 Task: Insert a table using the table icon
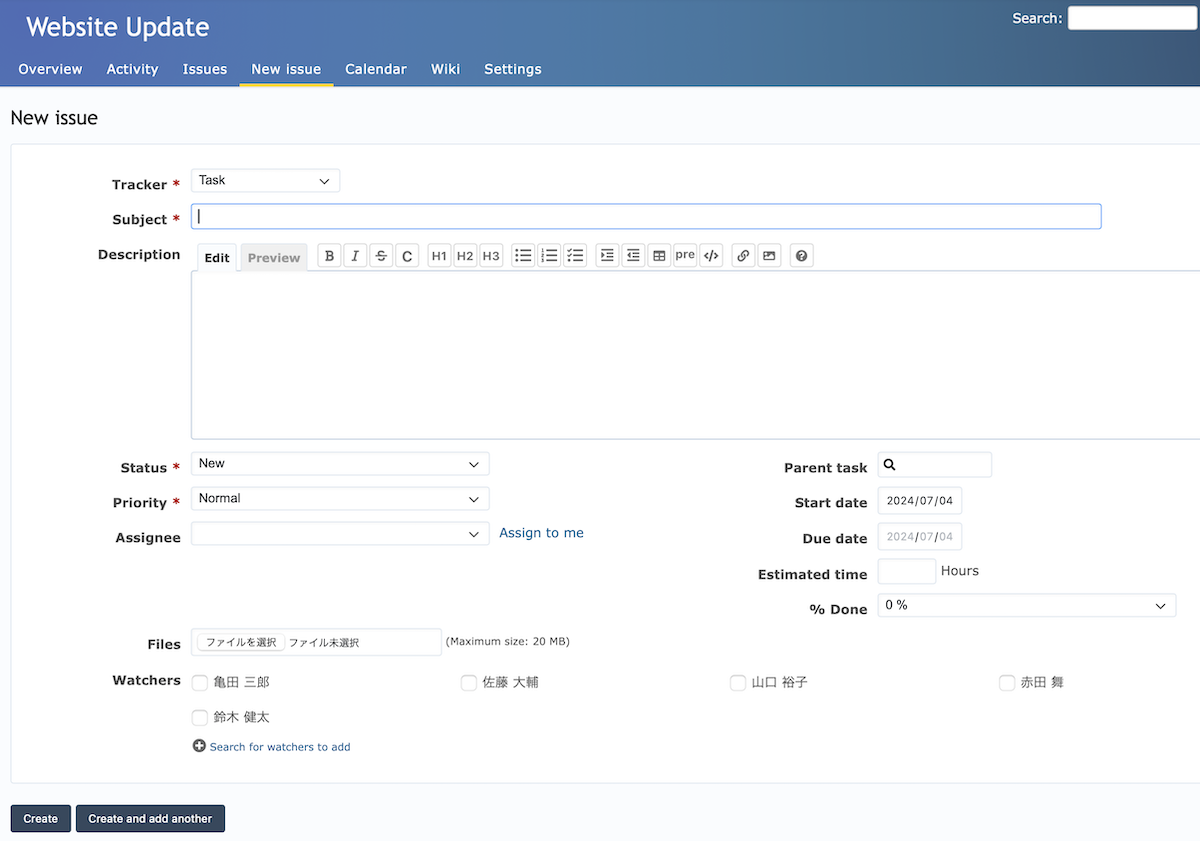pos(659,255)
